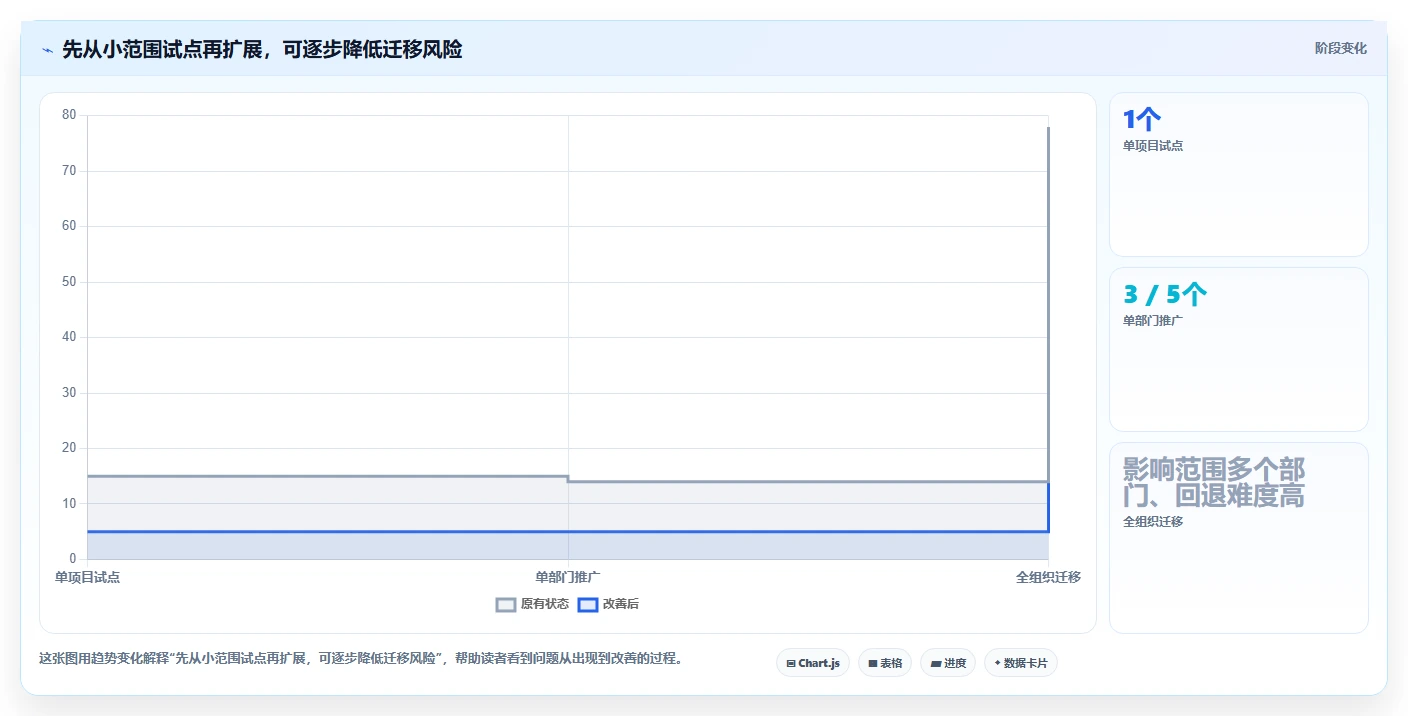Click star icon inside 数据卡片 chip

point(997,663)
